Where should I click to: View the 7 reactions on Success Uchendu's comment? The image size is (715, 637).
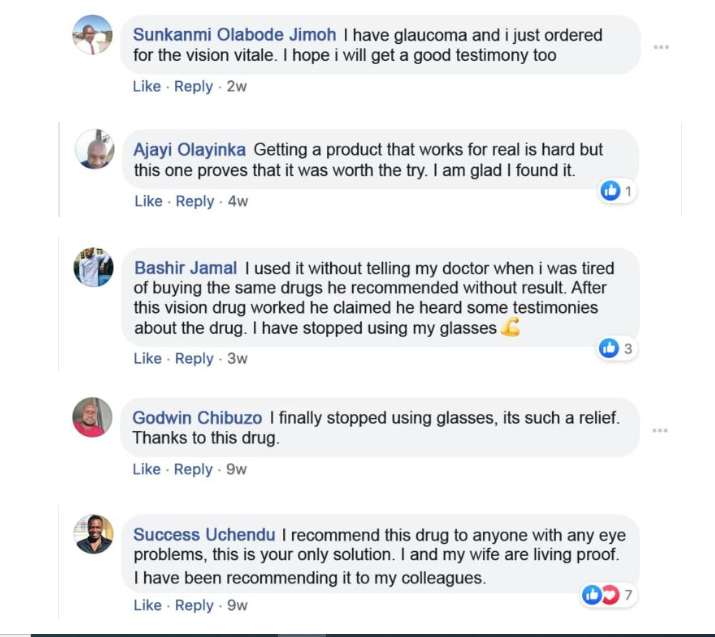(608, 595)
